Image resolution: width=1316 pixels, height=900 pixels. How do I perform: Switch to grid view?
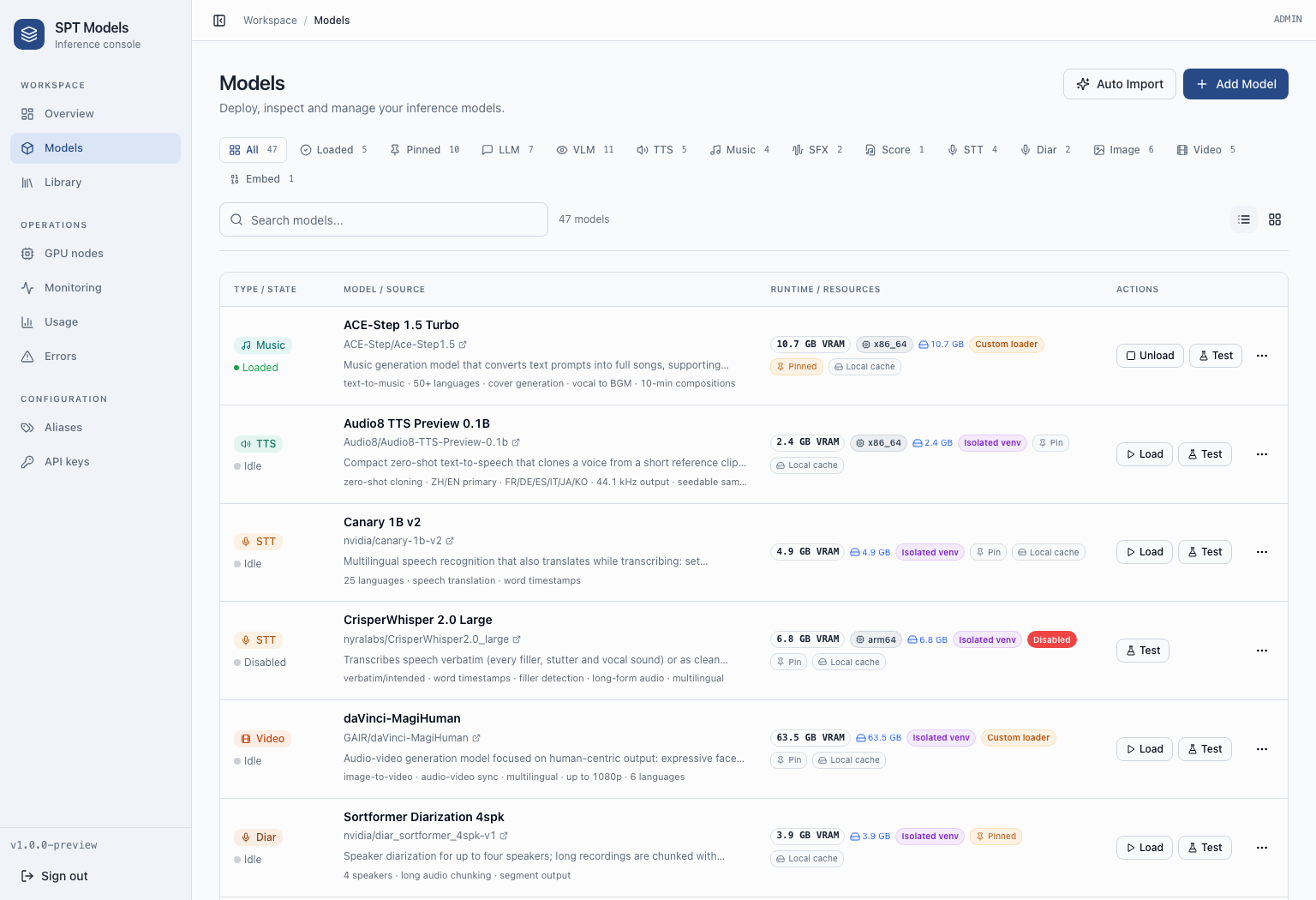tap(1275, 219)
